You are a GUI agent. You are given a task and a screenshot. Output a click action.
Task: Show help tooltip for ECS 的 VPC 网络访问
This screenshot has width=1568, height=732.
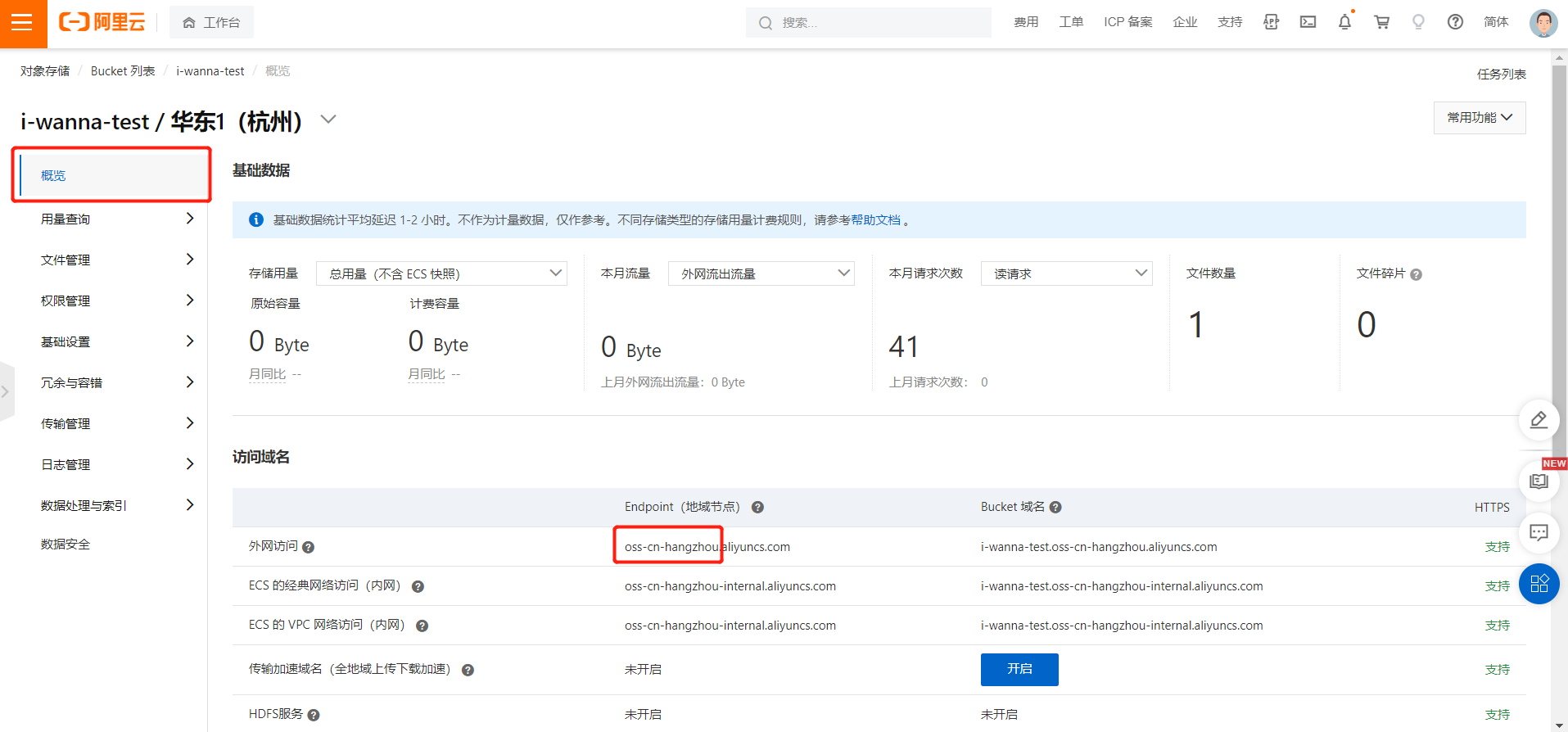[x=422, y=626]
